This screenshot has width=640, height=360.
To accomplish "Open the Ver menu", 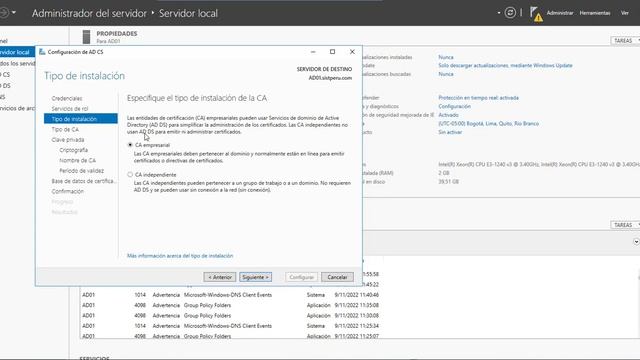I will pos(624,13).
